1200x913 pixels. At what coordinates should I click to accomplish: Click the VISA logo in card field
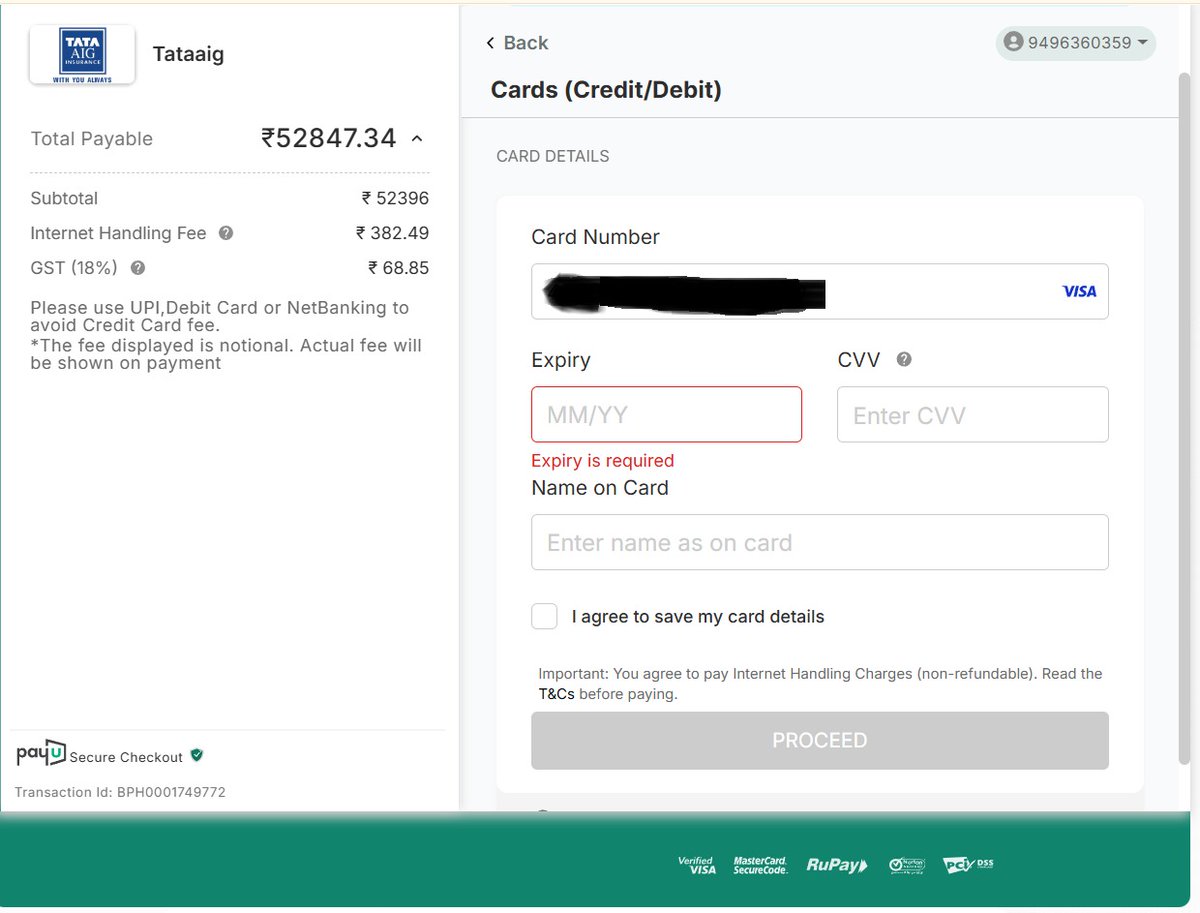click(1079, 291)
